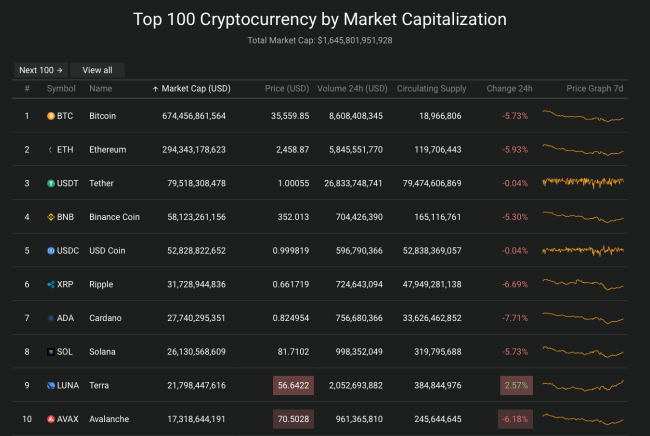This screenshot has width=650, height=436.
Task: Click the Ripple XRP icon
Action: point(51,284)
